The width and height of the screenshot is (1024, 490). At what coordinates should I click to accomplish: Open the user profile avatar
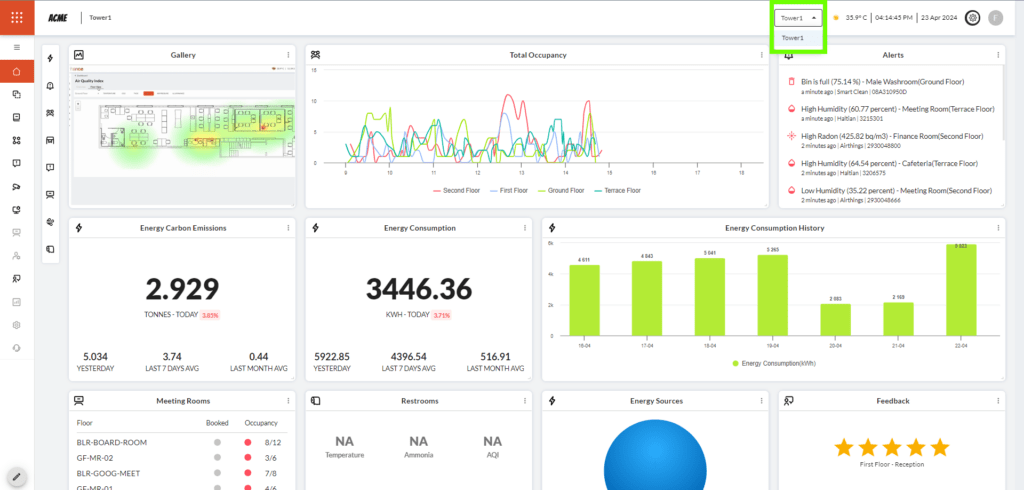[x=995, y=17]
